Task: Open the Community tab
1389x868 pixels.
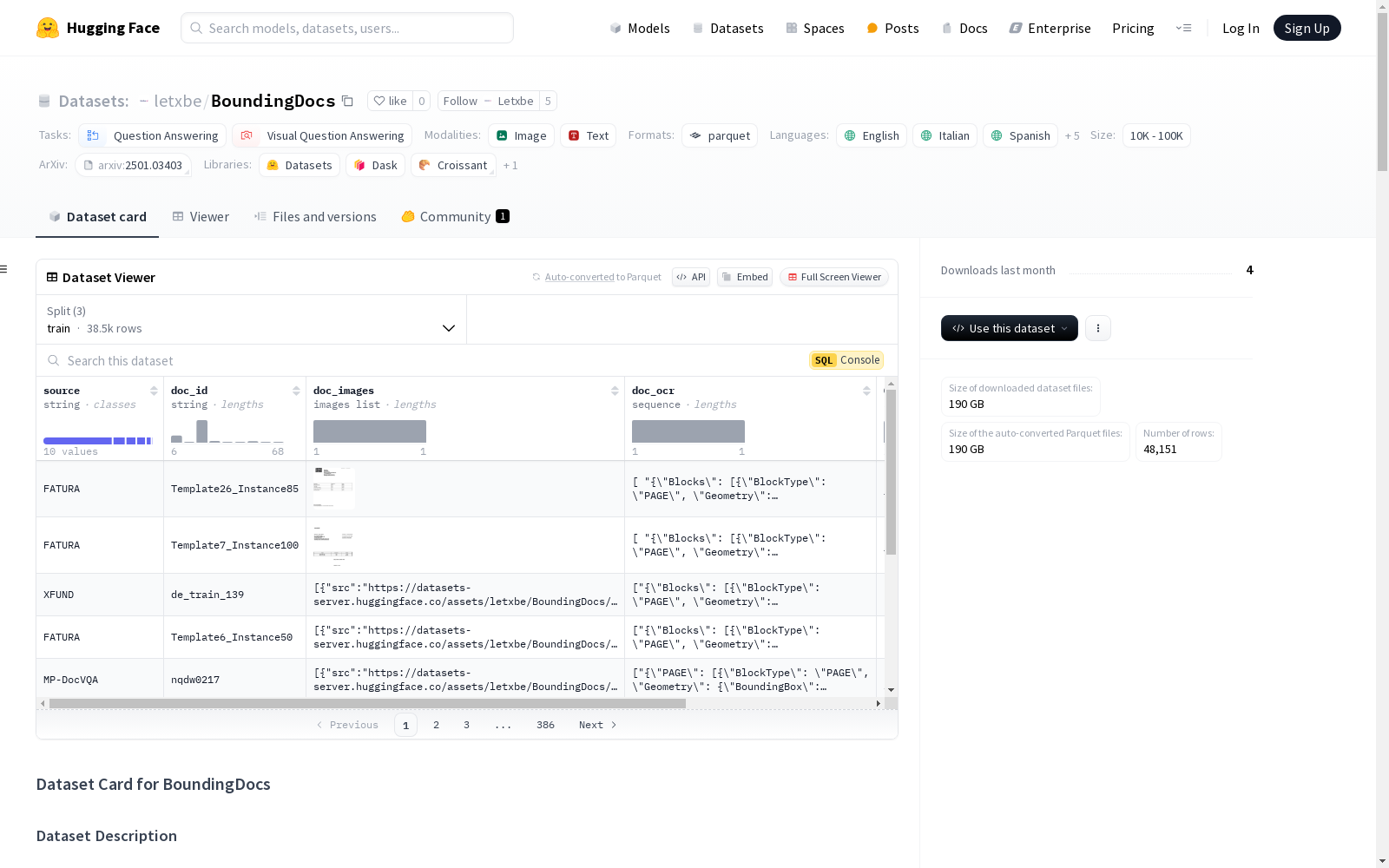Action: click(455, 217)
